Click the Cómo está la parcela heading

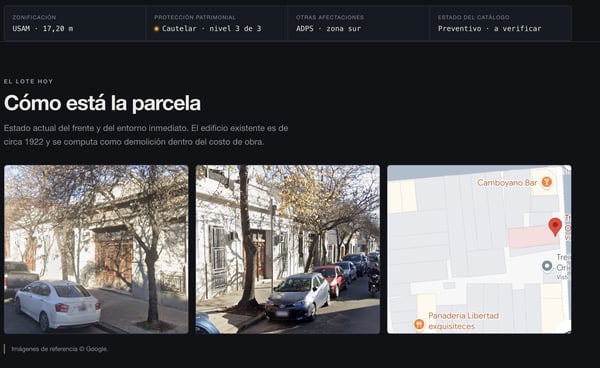click(x=102, y=103)
